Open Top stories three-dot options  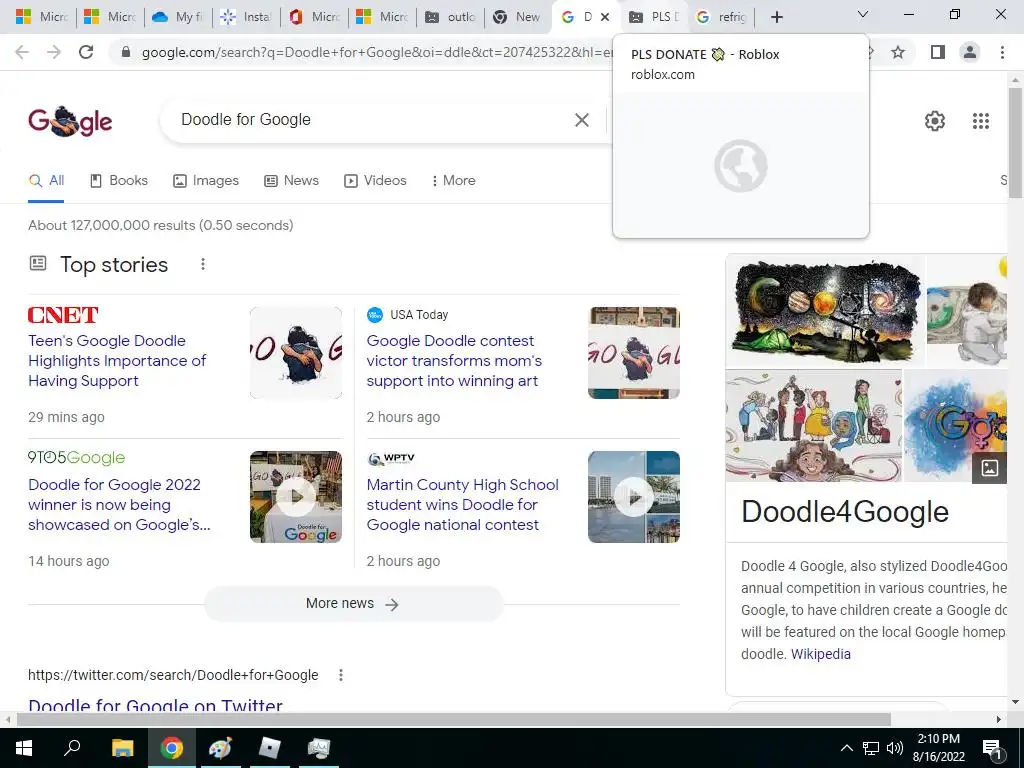(203, 264)
